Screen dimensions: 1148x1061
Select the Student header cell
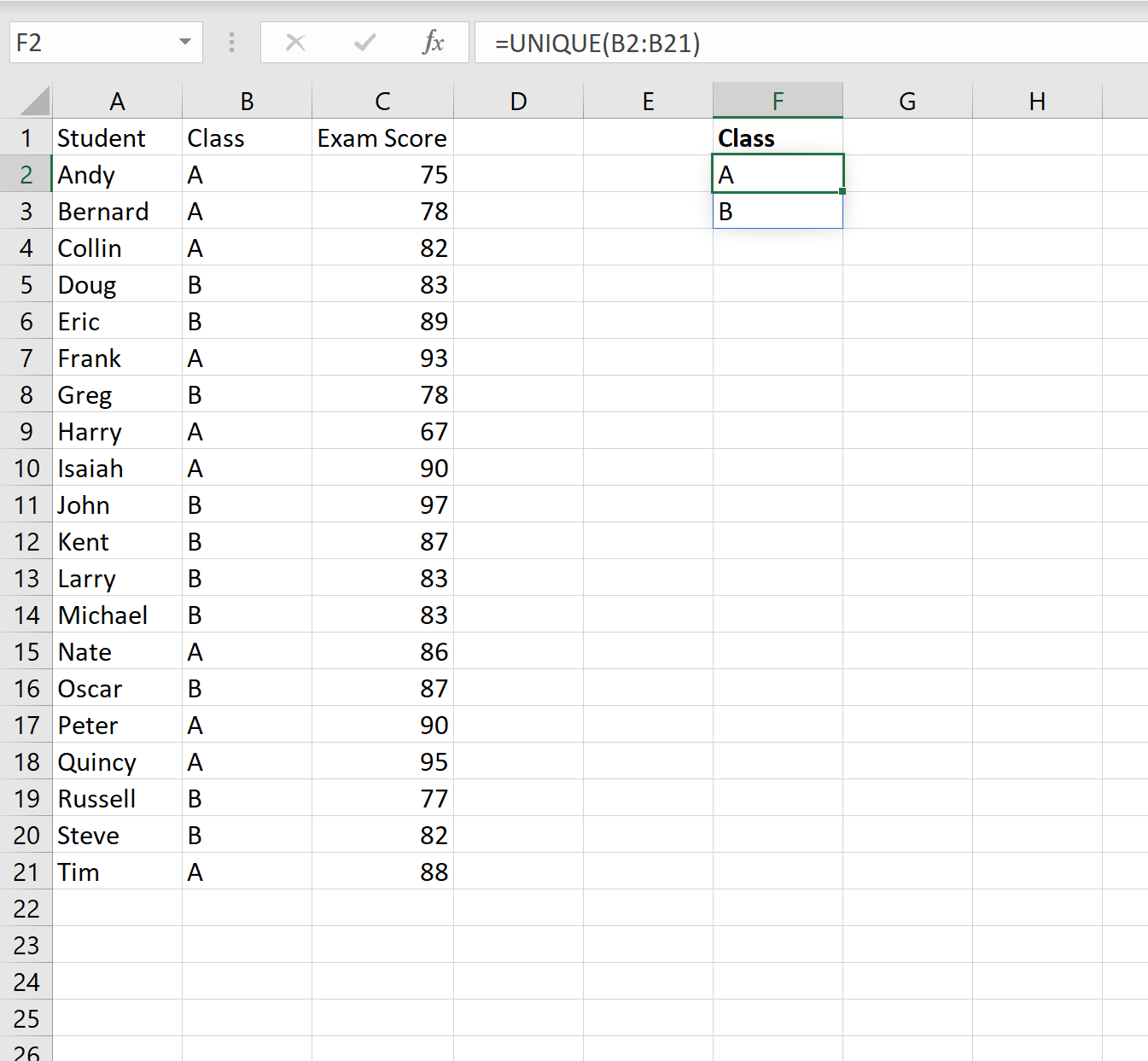click(x=117, y=137)
